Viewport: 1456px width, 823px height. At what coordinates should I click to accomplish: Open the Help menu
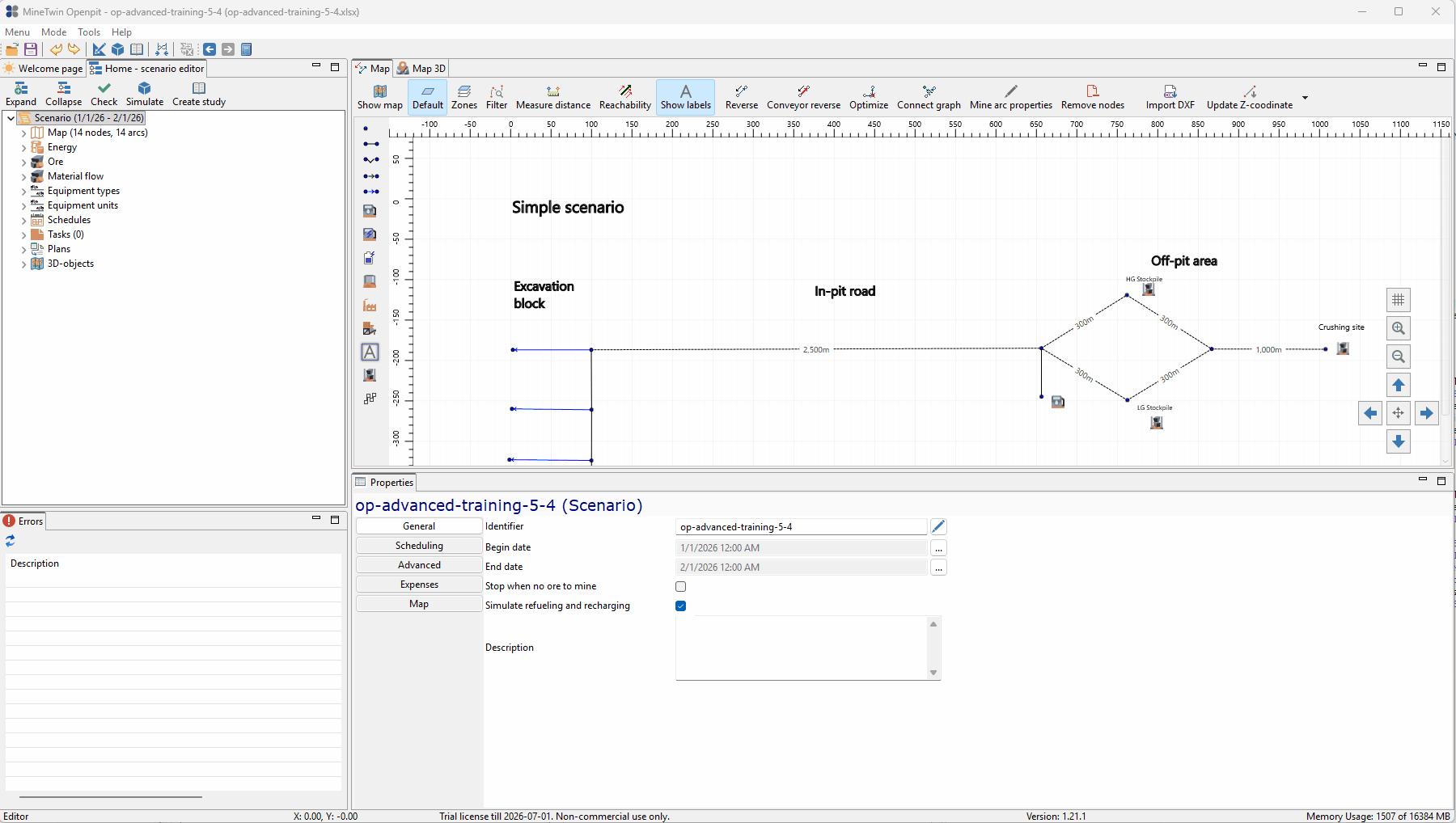121,32
